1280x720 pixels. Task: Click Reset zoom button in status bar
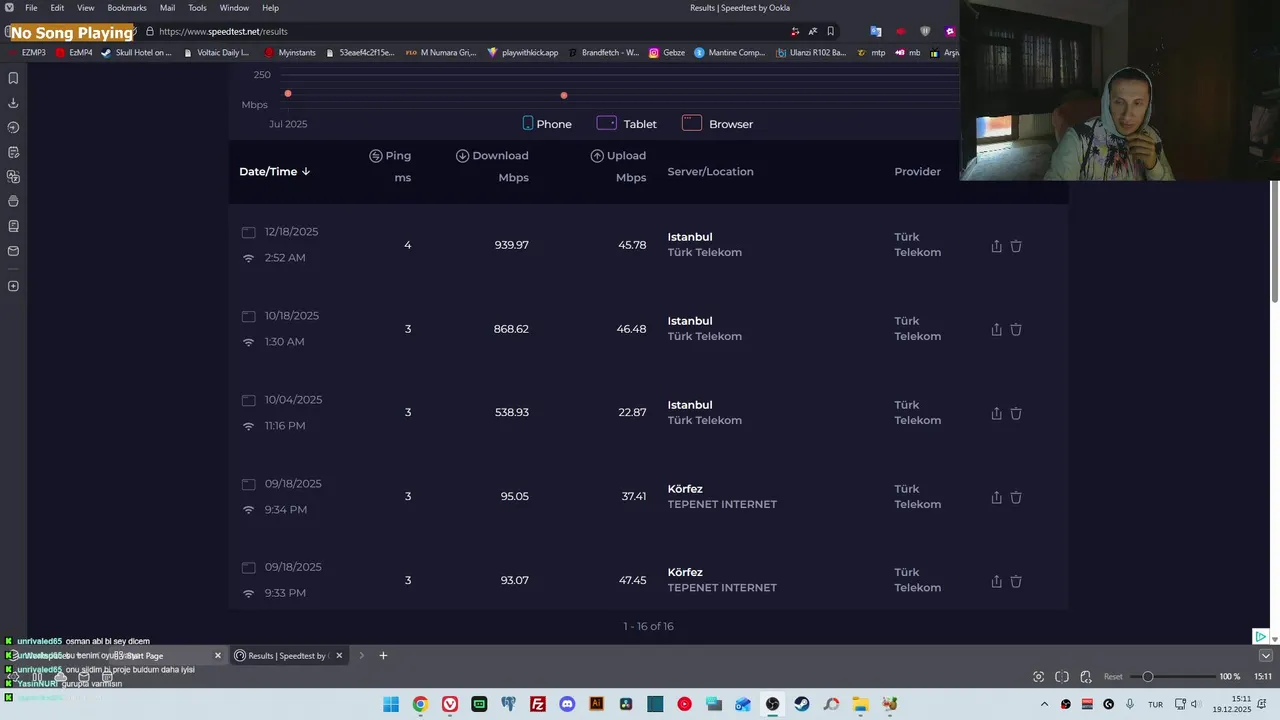(x=1113, y=677)
